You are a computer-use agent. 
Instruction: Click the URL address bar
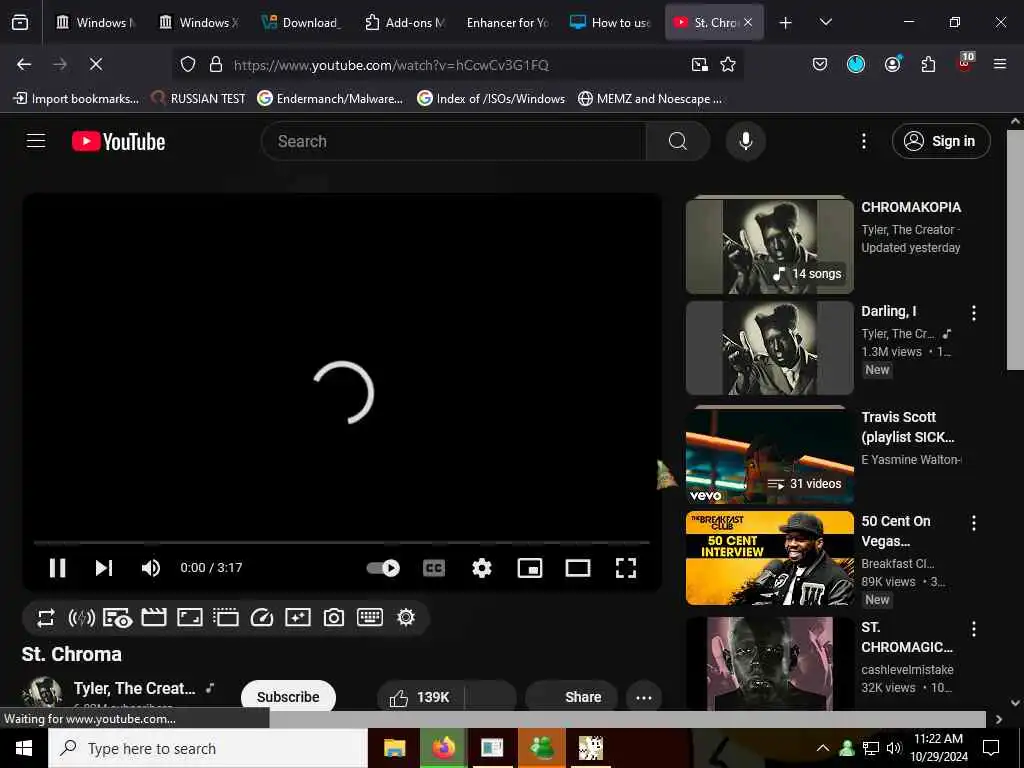[456, 65]
